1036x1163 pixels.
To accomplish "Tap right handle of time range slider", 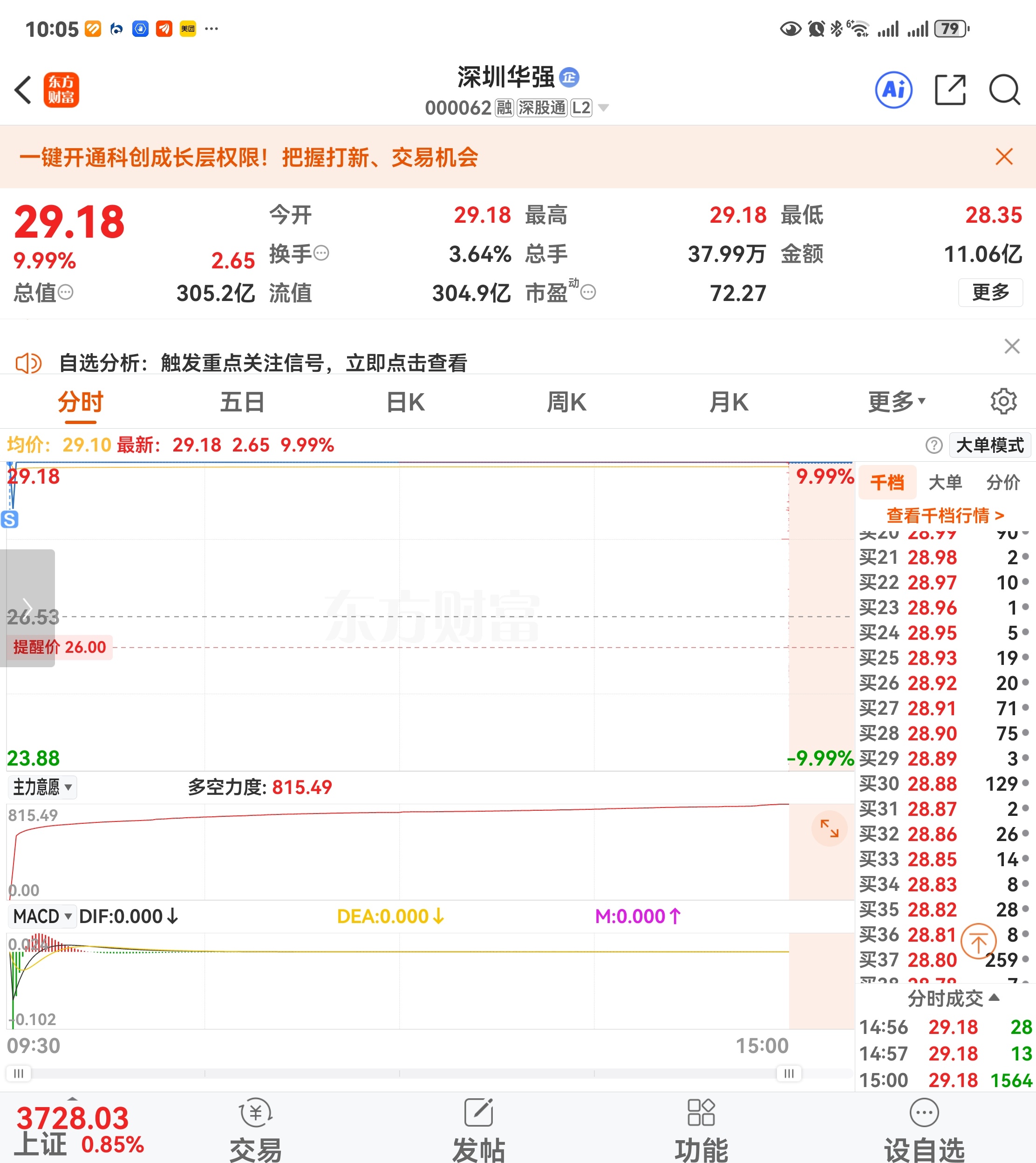I will point(789,1073).
